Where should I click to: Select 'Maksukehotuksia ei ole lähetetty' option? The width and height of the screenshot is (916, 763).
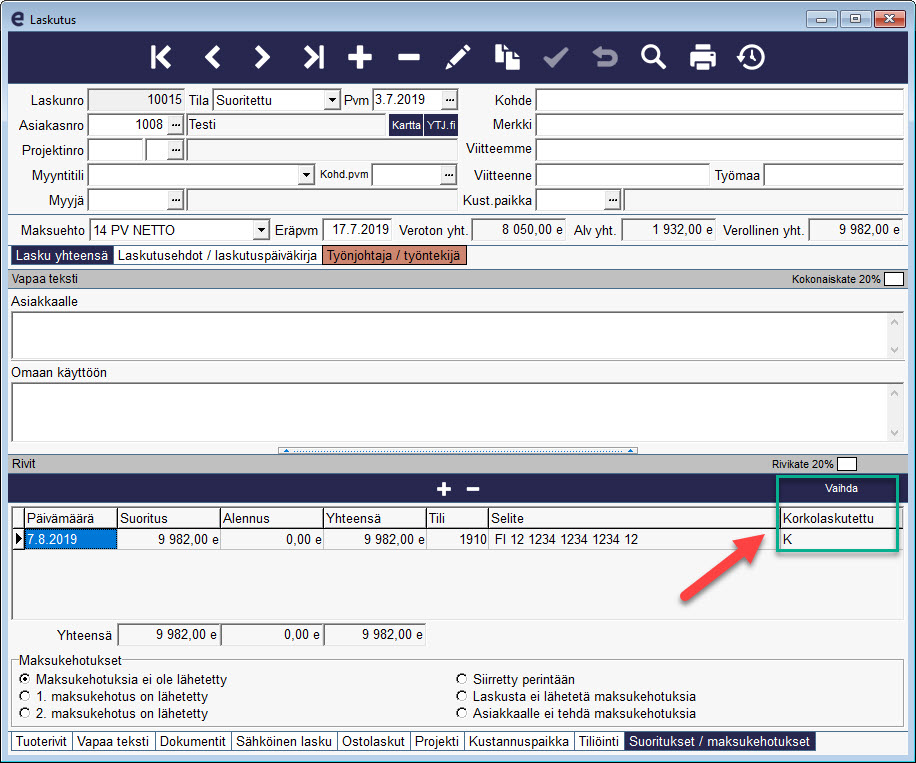(25, 679)
